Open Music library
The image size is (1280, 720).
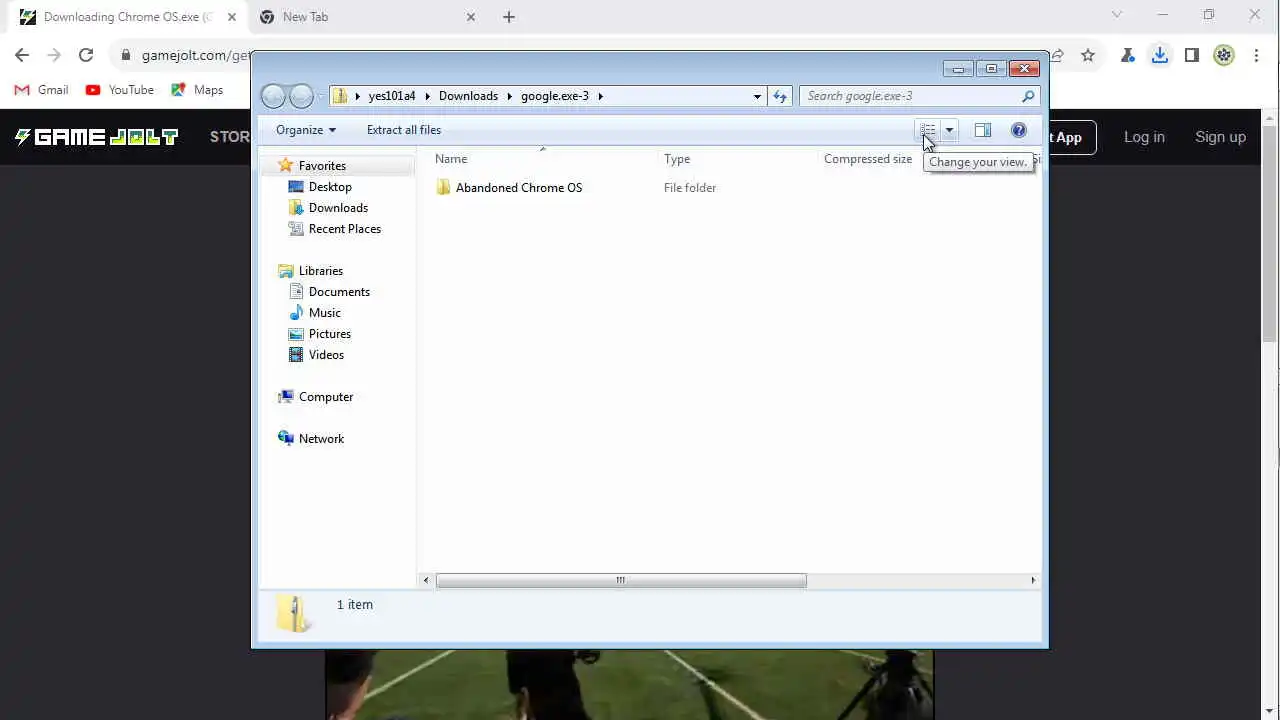pyautogui.click(x=325, y=313)
